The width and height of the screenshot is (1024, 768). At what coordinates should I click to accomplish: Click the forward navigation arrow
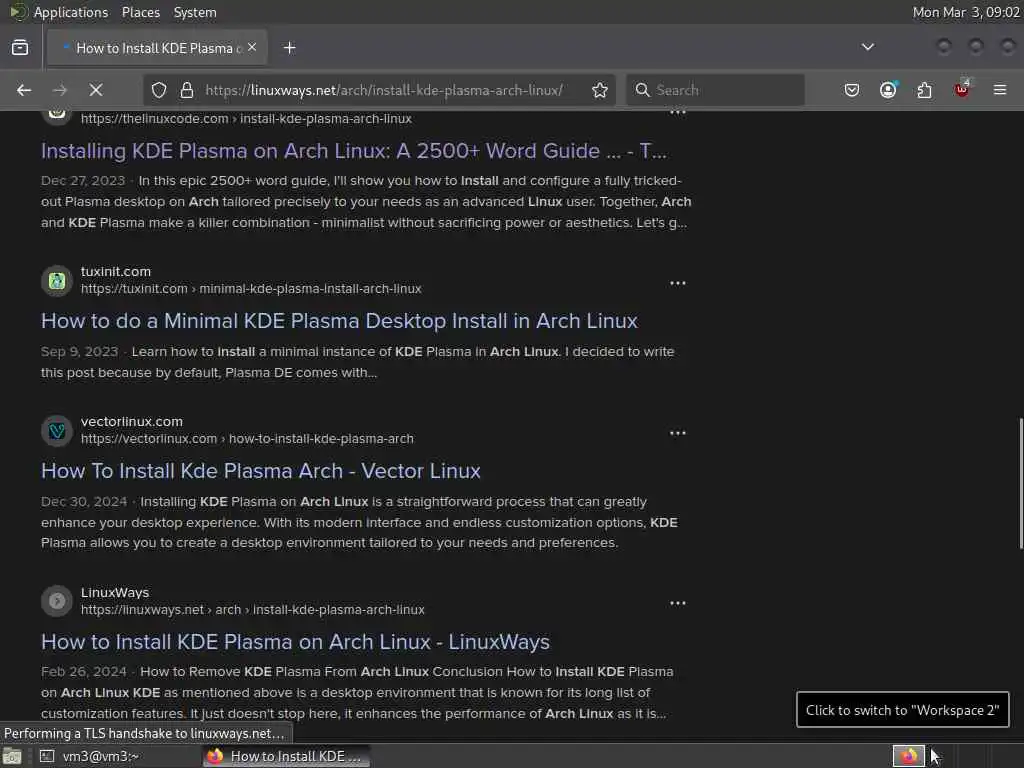point(60,90)
